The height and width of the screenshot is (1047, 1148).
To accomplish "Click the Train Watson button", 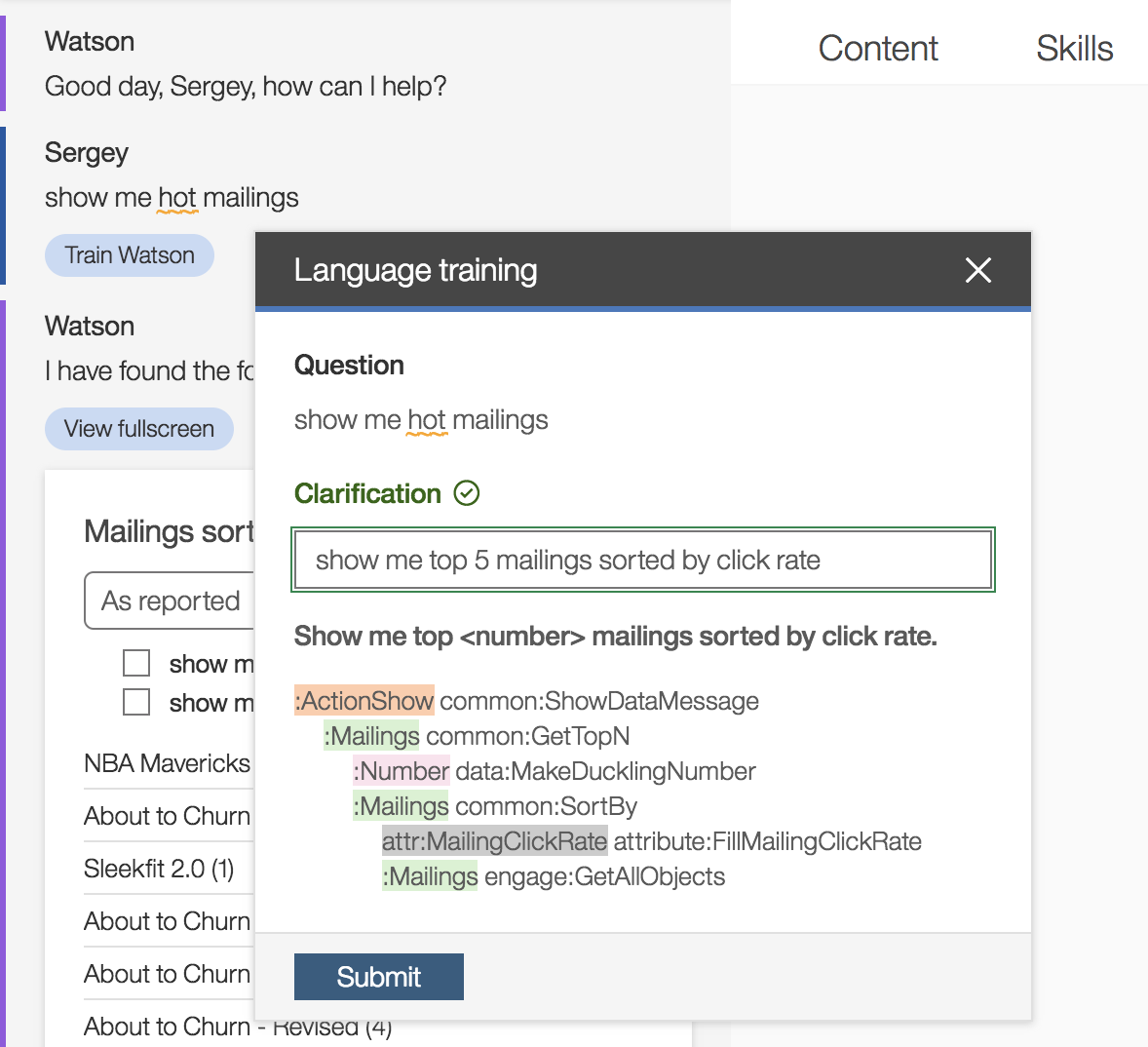I will click(x=130, y=255).
